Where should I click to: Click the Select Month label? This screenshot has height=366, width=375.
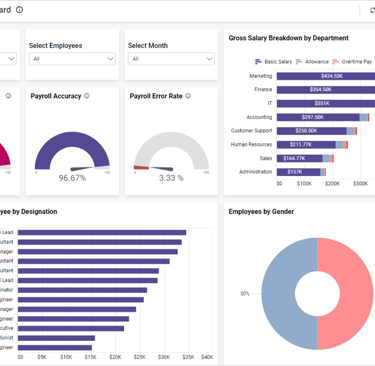148,46
